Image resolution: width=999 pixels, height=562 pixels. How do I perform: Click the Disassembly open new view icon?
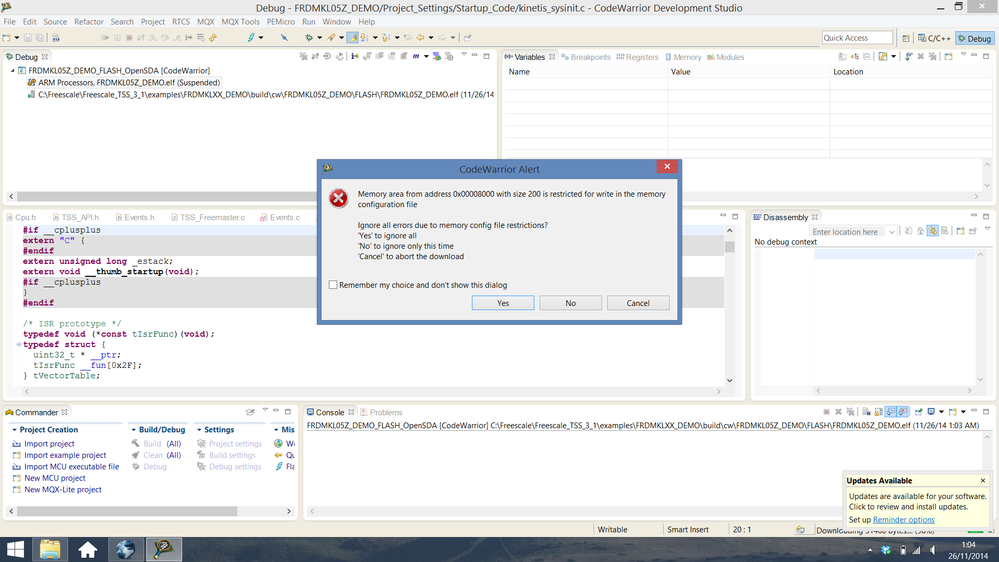click(961, 231)
